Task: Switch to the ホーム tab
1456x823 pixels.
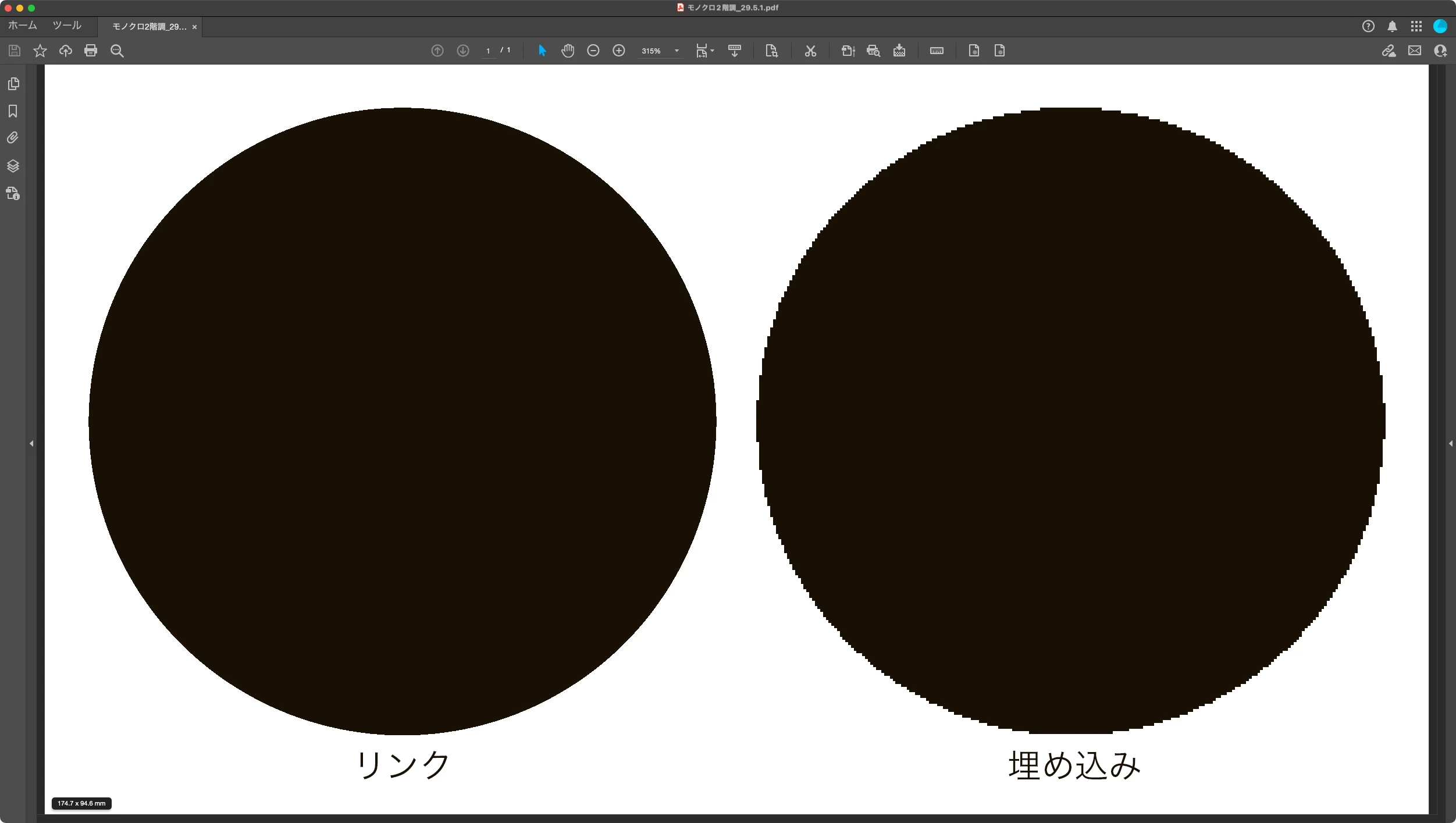Action: 23,26
